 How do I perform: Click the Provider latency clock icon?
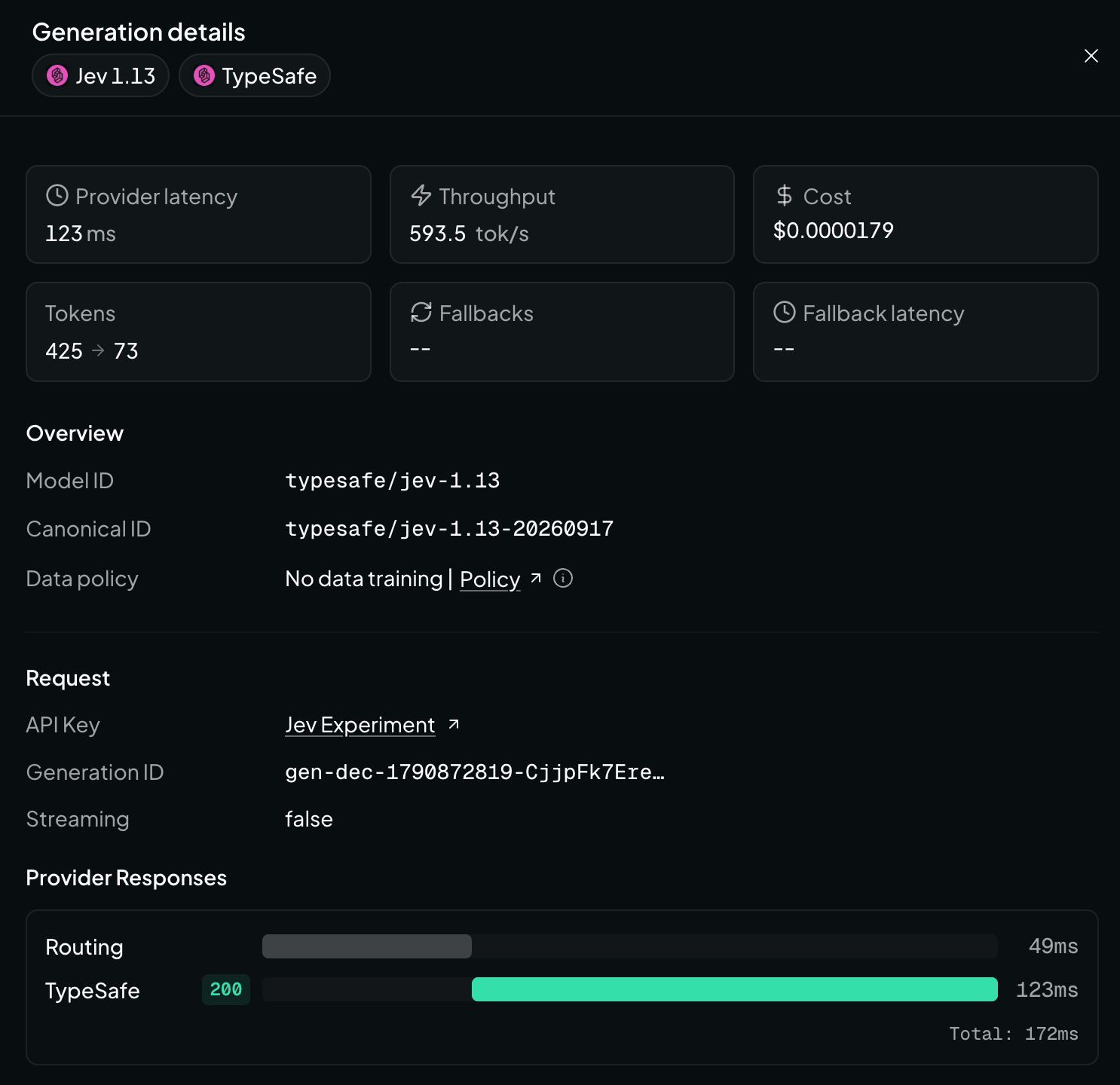click(57, 196)
